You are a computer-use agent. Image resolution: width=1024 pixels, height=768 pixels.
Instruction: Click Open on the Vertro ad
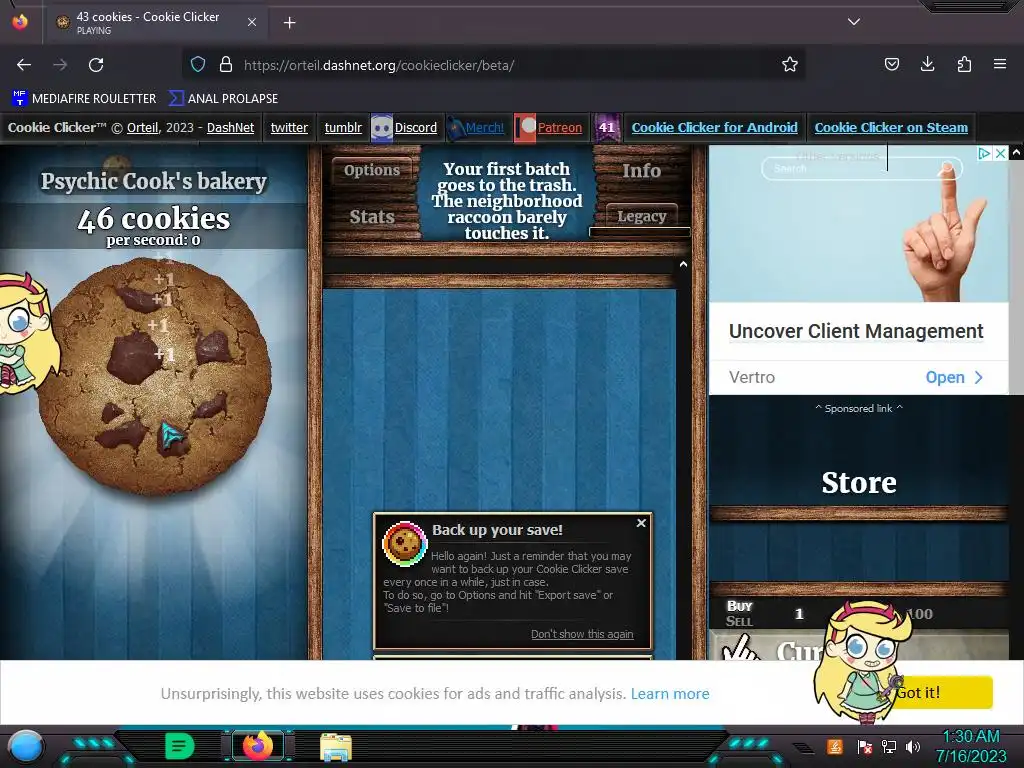953,377
